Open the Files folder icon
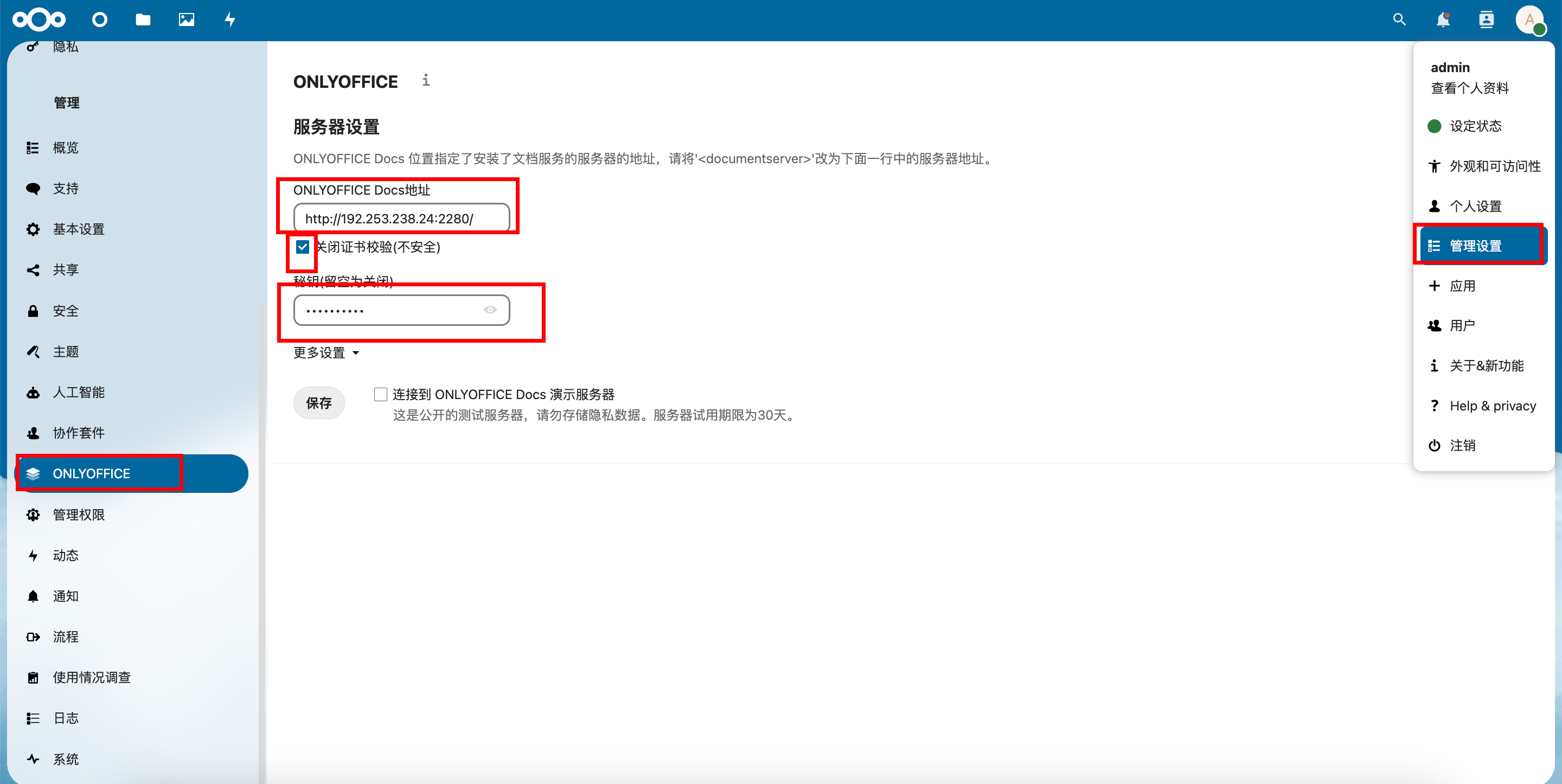Image resolution: width=1562 pixels, height=784 pixels. (143, 20)
